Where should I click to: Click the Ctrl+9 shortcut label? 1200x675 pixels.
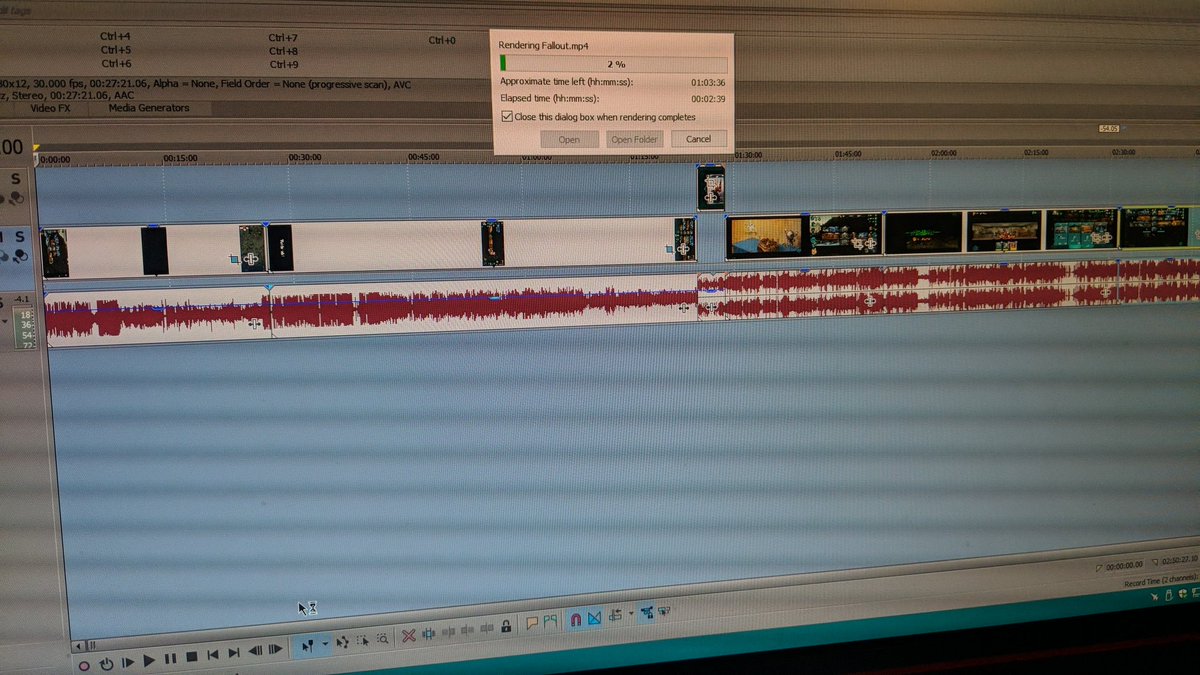click(284, 64)
